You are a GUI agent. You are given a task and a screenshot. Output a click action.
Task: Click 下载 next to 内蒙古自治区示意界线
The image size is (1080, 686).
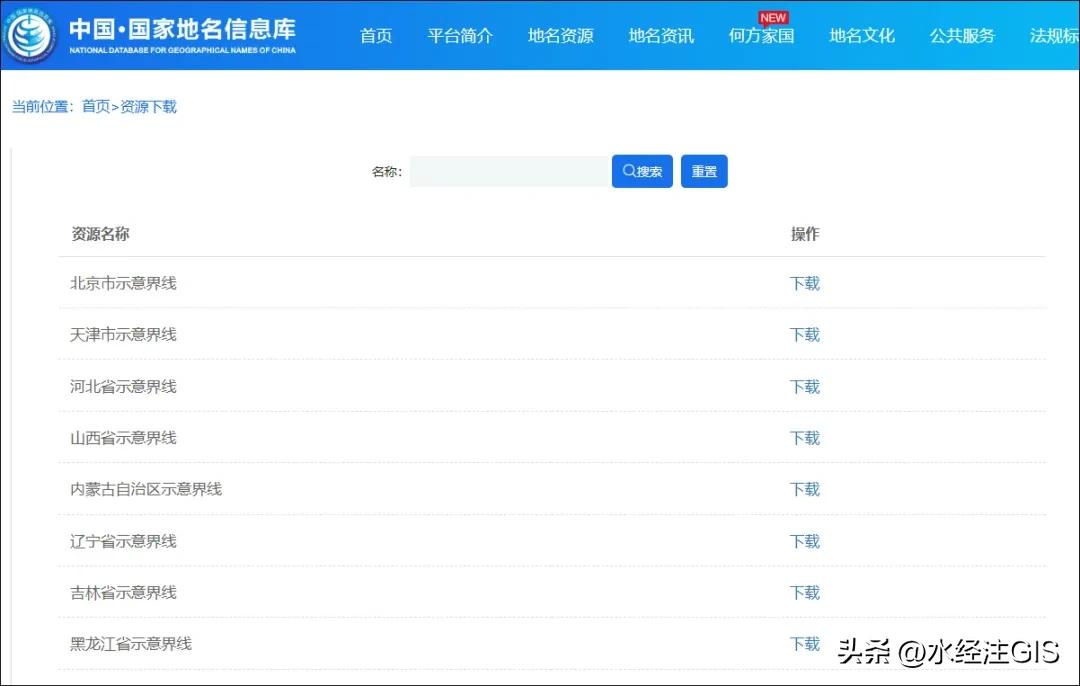(x=805, y=489)
